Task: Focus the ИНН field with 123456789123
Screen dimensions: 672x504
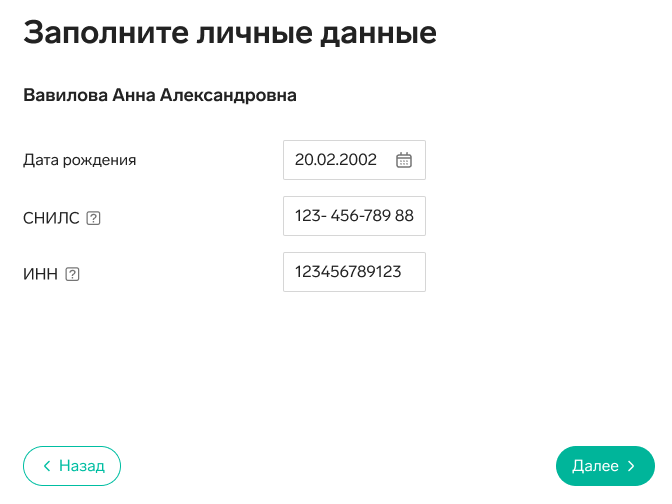Action: [354, 272]
